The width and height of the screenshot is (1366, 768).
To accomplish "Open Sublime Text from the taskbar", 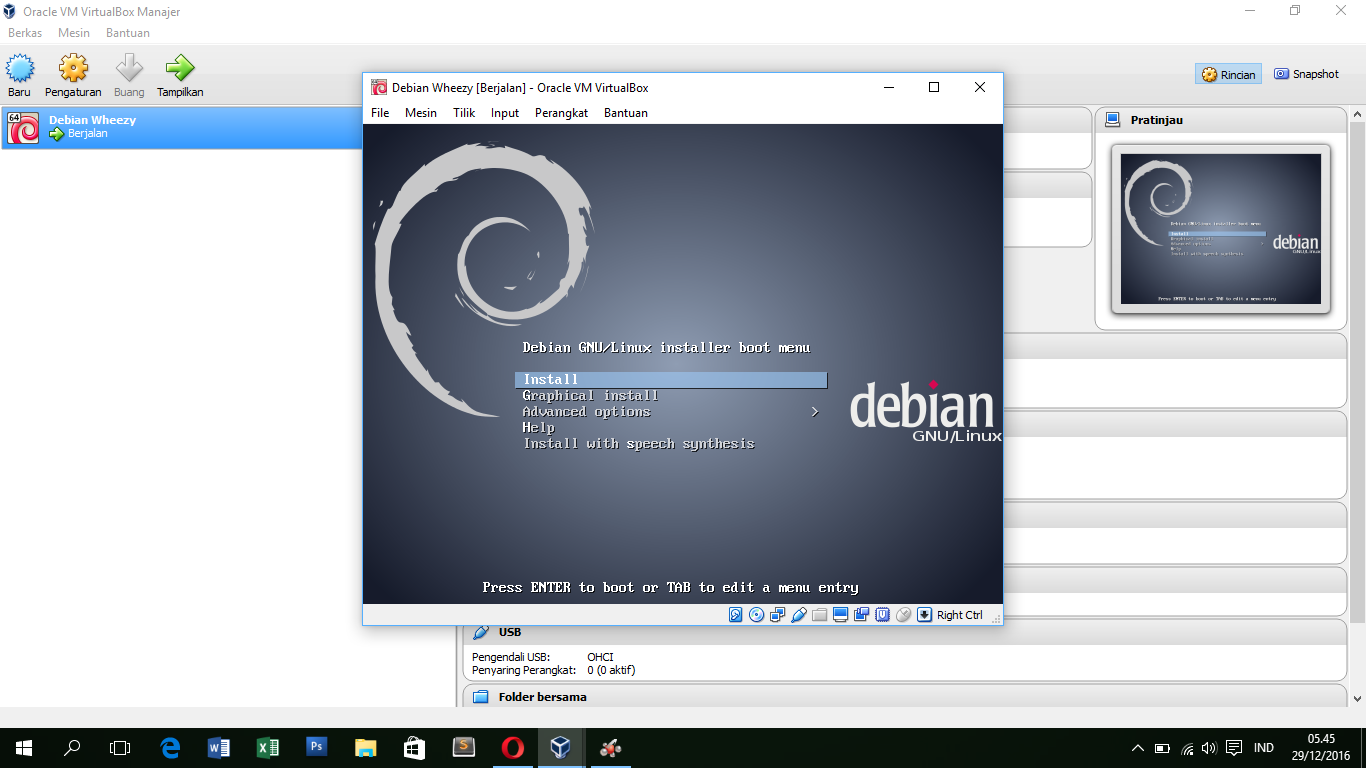I will (464, 748).
